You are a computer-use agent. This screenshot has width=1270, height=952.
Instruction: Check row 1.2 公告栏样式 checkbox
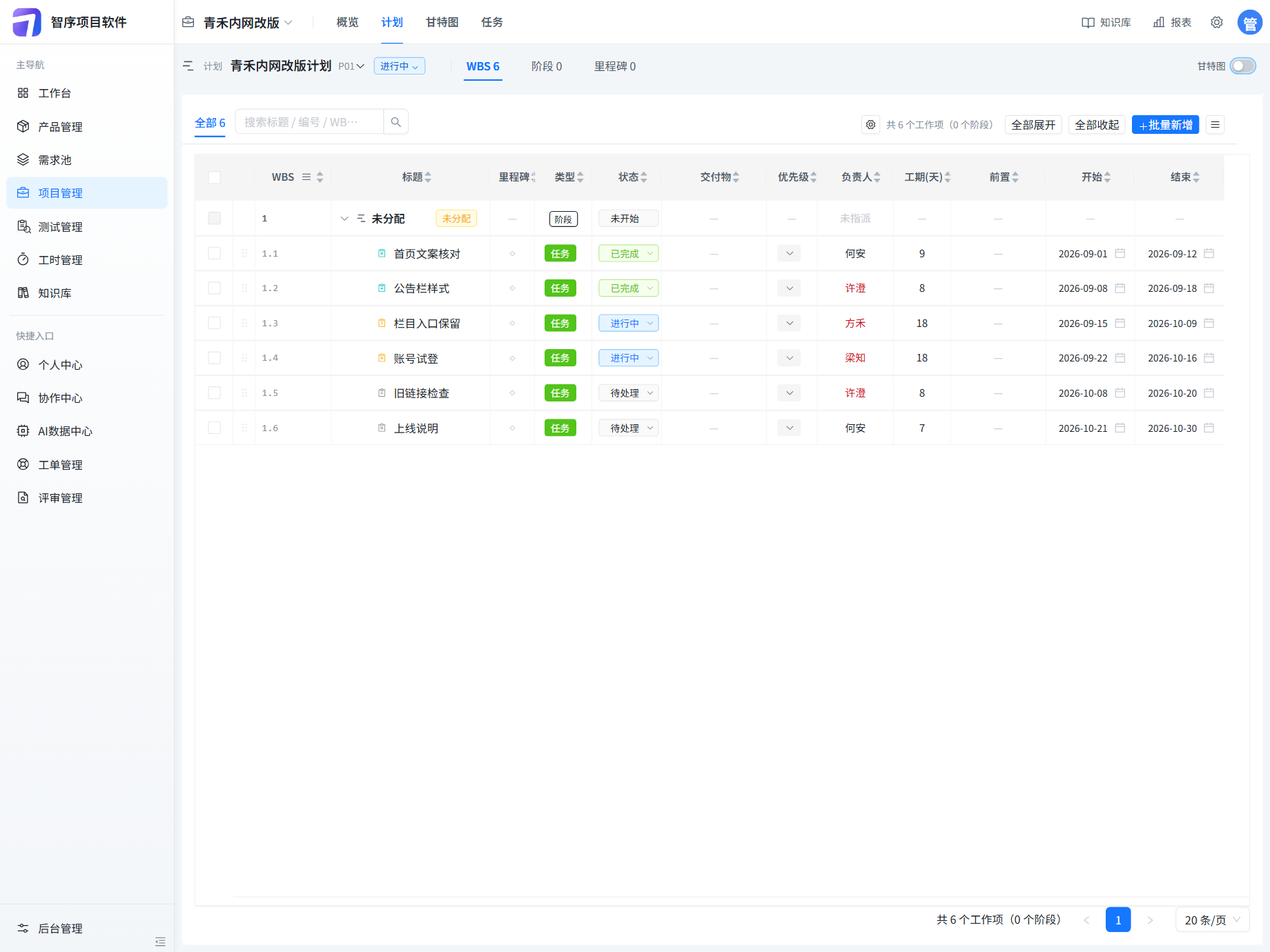pos(215,288)
